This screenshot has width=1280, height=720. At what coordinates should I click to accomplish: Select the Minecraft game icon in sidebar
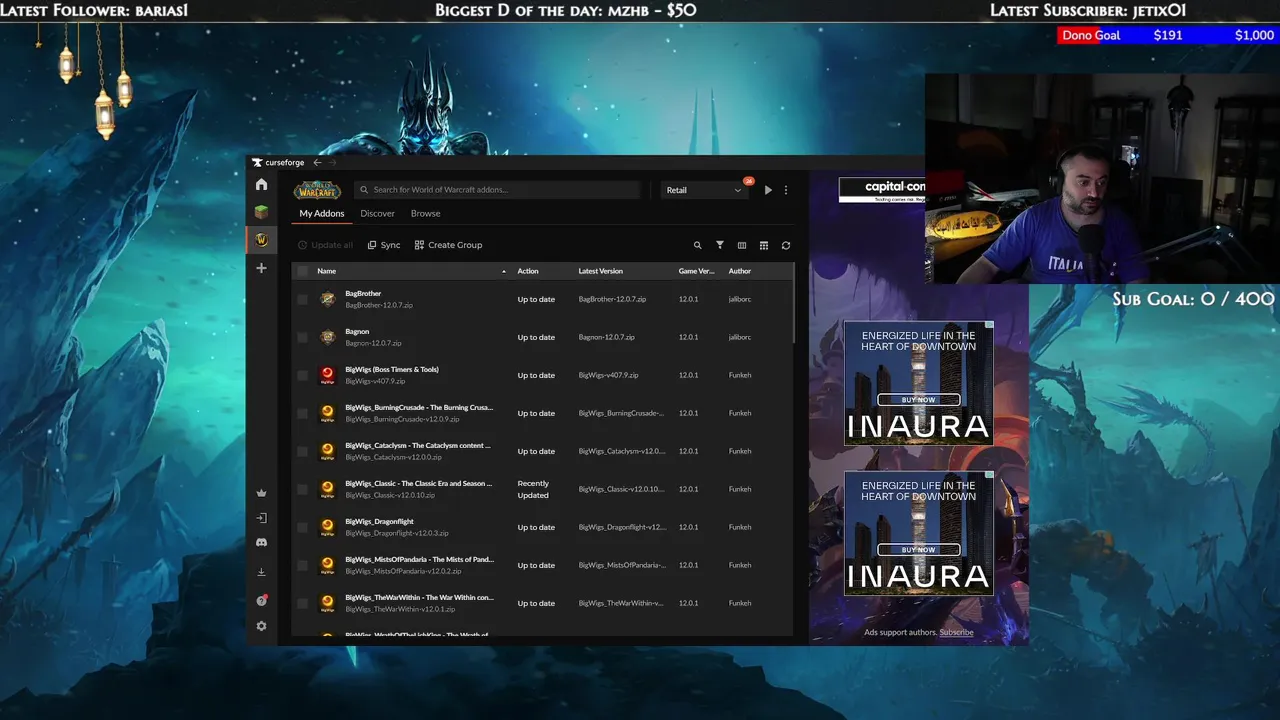261,212
